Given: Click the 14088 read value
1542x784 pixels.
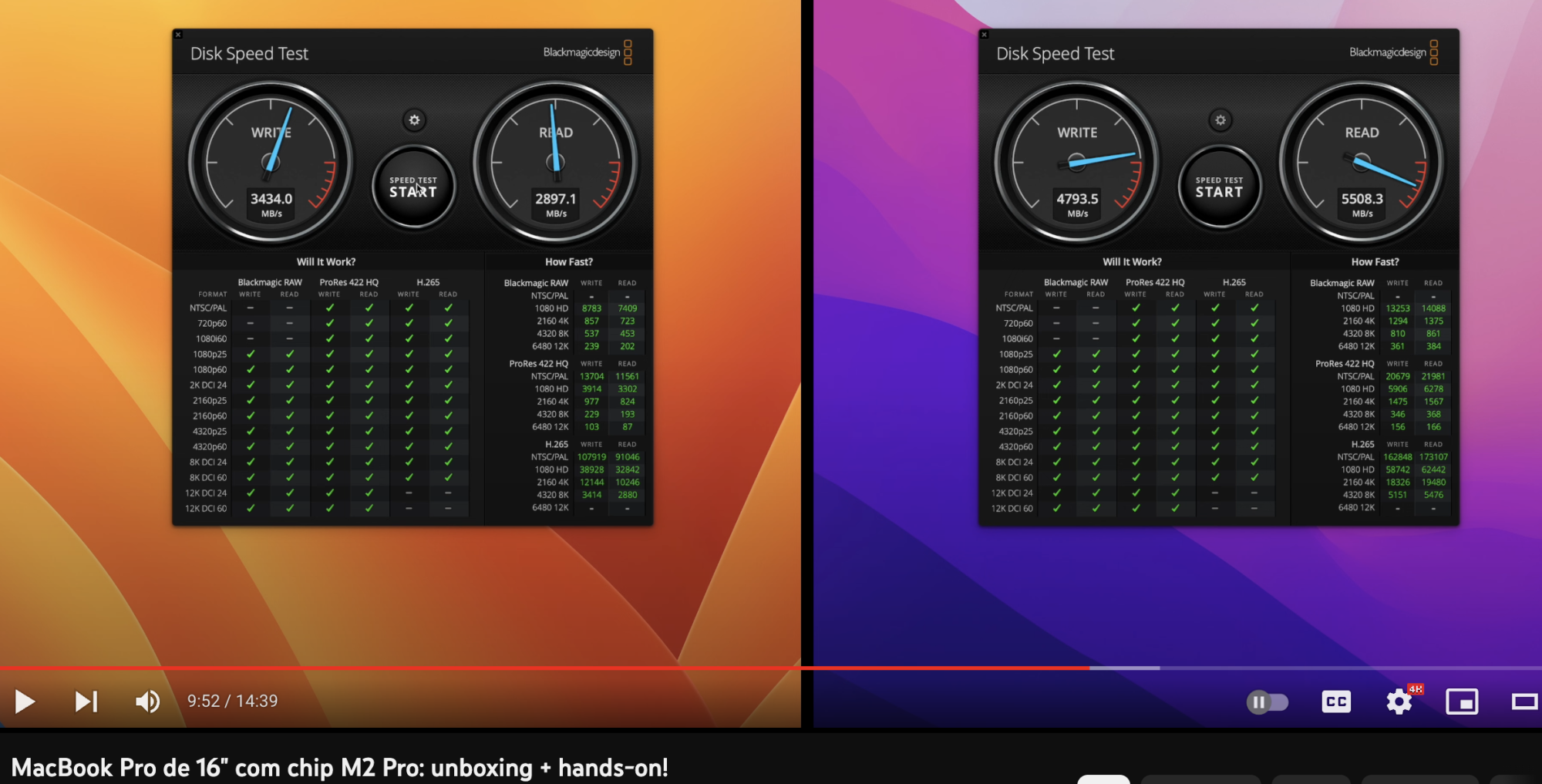Looking at the screenshot, I should coord(1433,308).
